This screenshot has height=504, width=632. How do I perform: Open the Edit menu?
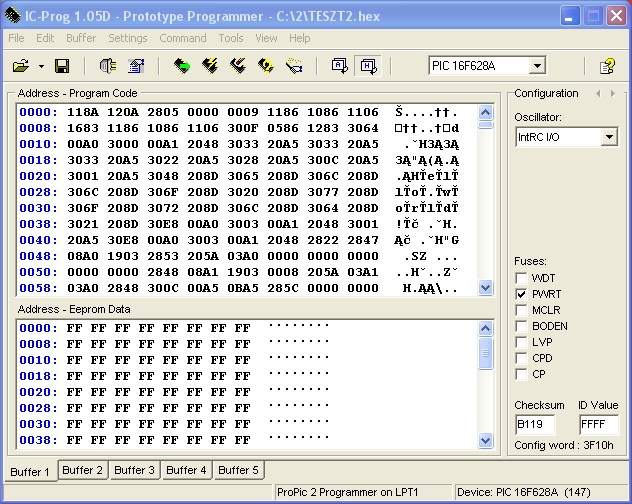45,38
